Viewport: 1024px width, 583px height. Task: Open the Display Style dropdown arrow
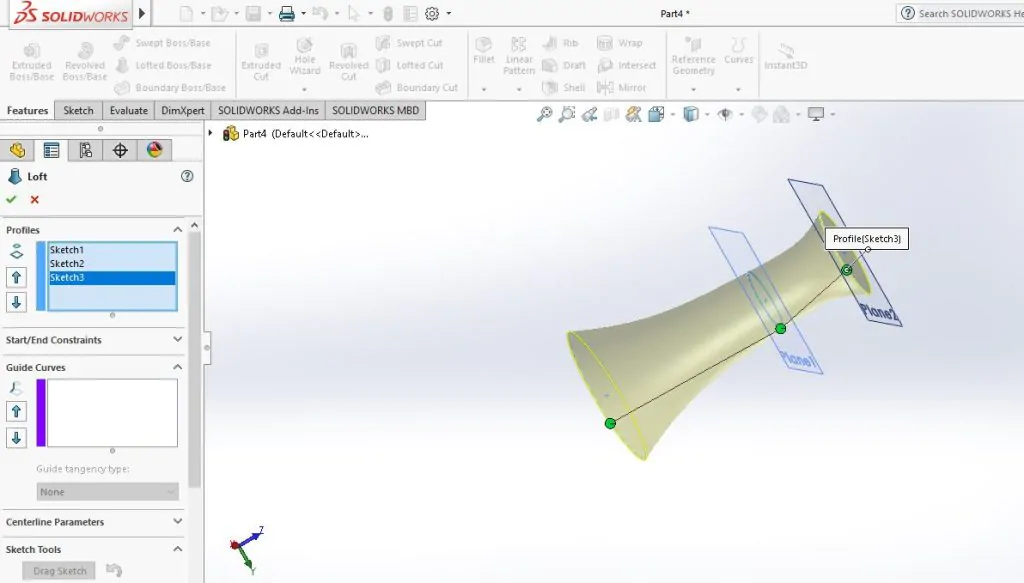707,115
